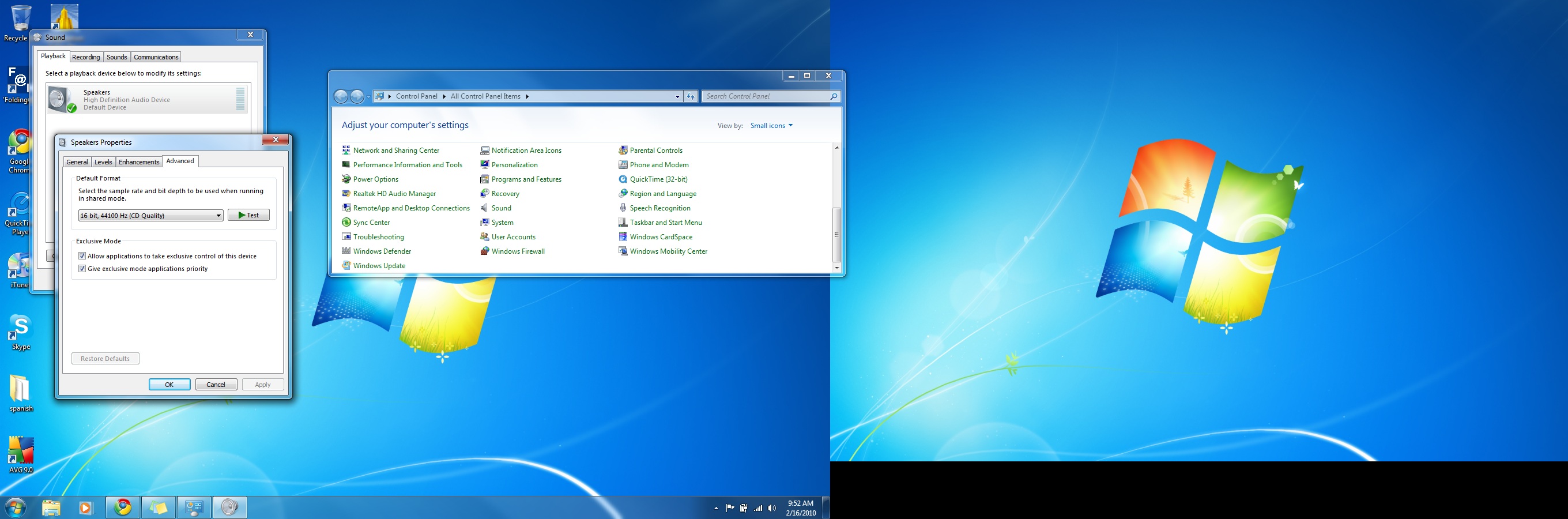Click the Test button
The image size is (1568, 519).
[x=248, y=215]
